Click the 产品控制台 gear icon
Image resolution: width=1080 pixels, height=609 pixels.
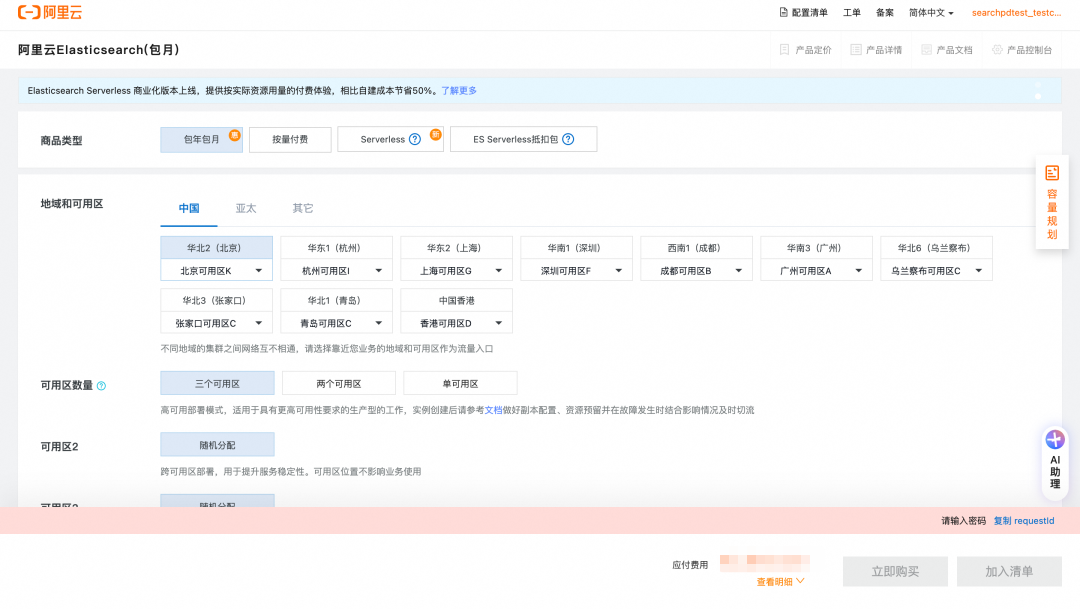pyautogui.click(x=997, y=50)
